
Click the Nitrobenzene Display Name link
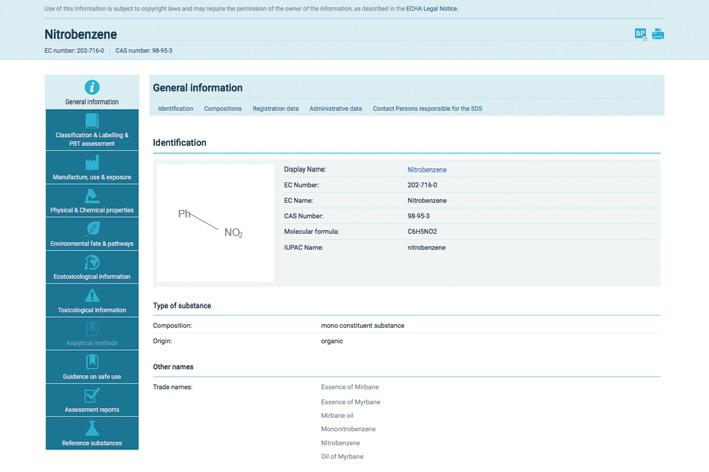[x=427, y=170]
